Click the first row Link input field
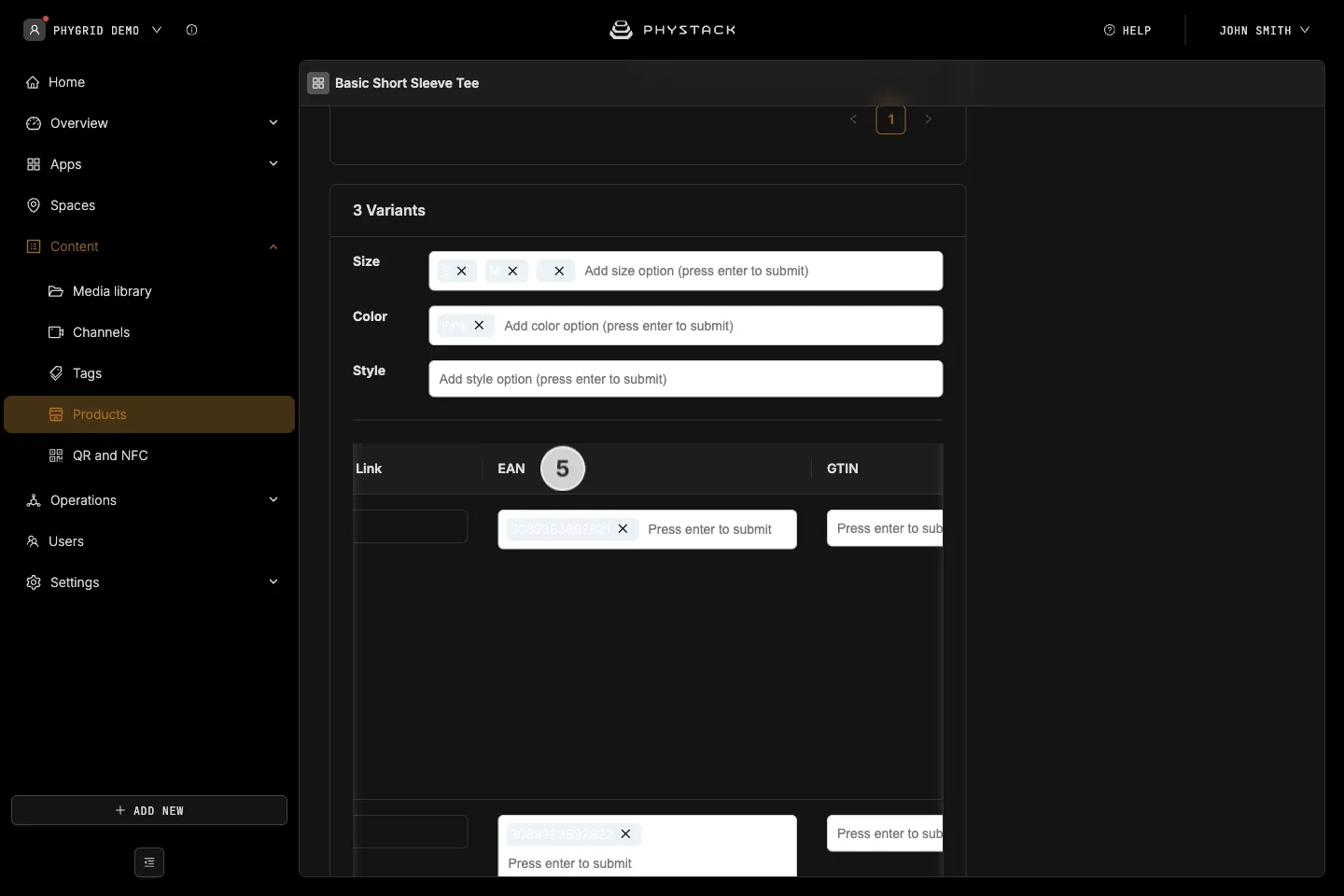The height and width of the screenshot is (896, 1344). 411,526
